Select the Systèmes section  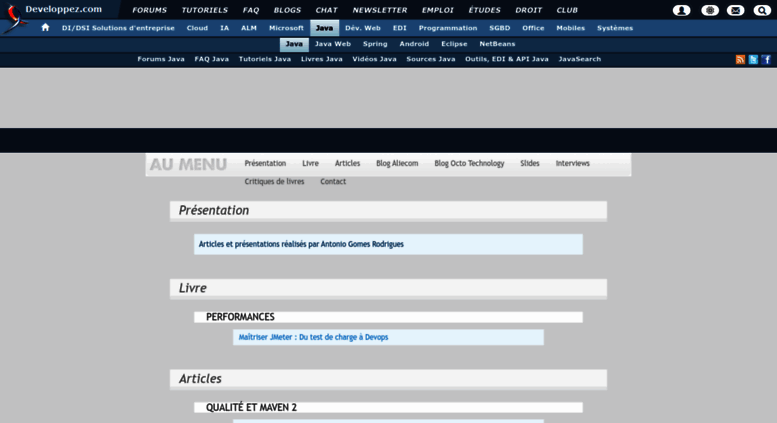pos(615,28)
